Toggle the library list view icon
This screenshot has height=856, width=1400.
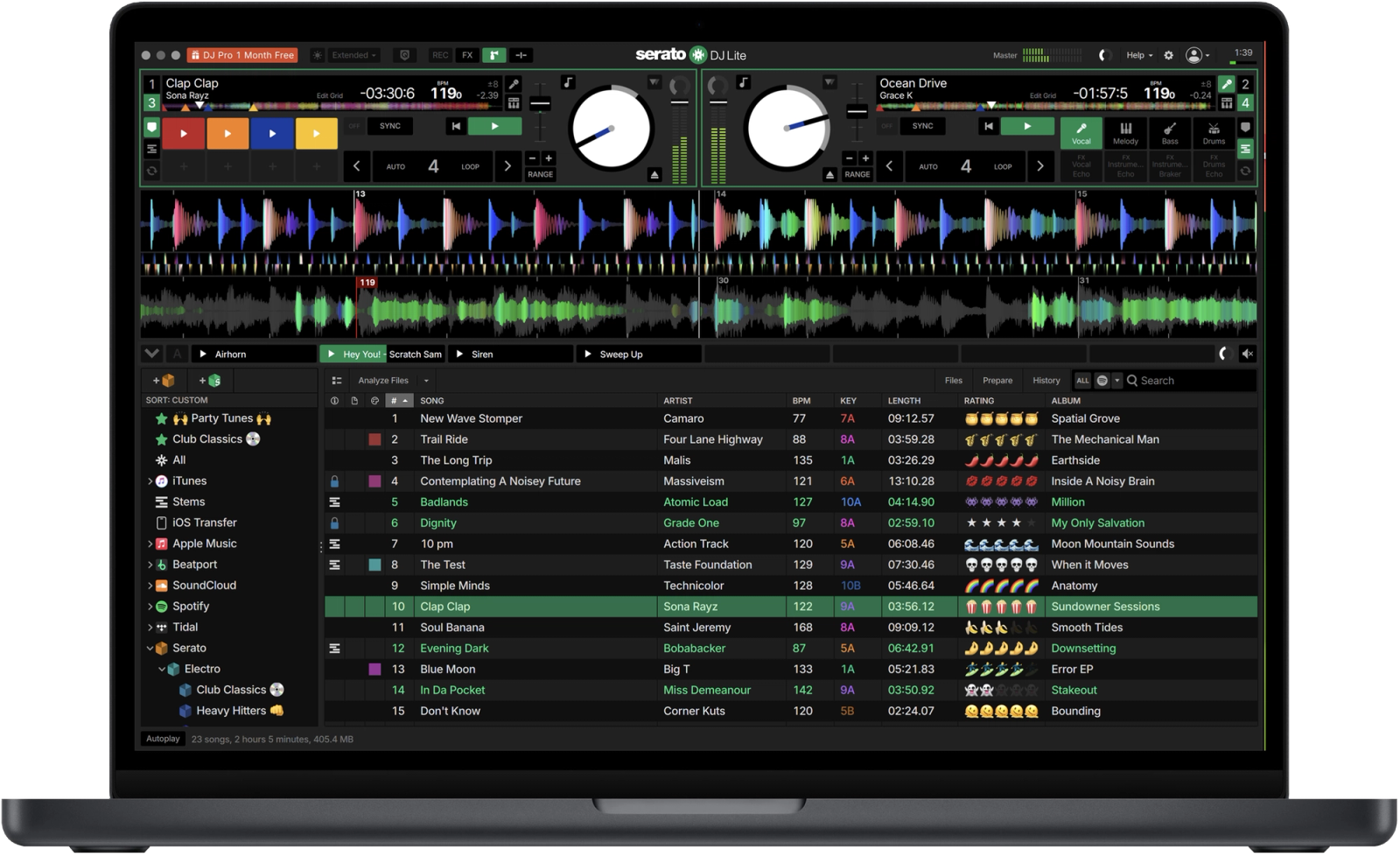pos(337,381)
